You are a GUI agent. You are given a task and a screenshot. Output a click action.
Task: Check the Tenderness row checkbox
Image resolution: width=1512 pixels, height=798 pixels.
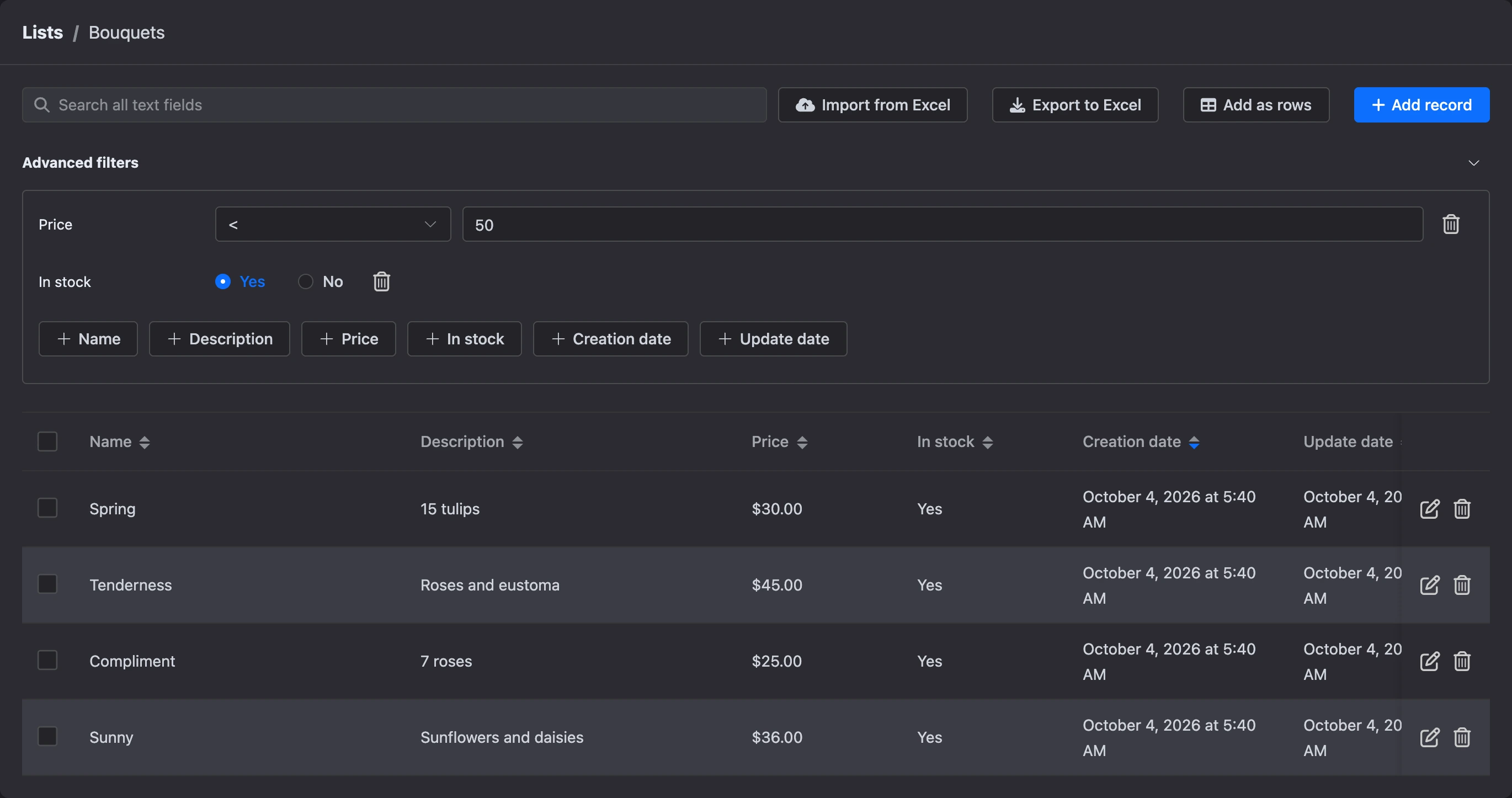(x=47, y=584)
